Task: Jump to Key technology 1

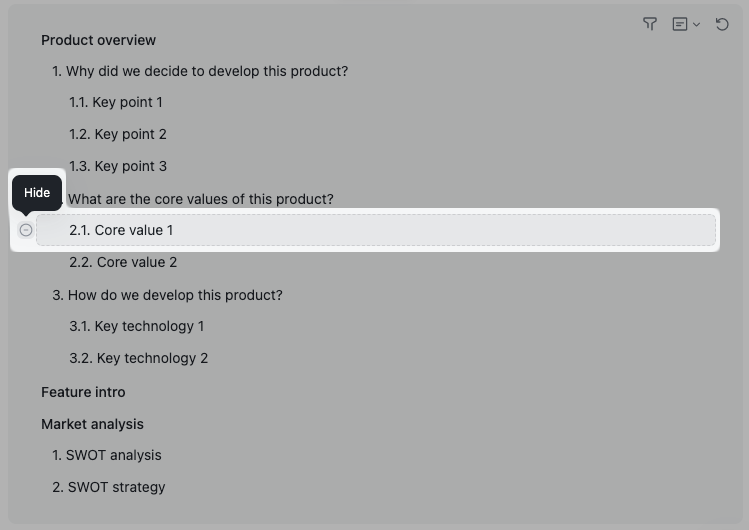Action: 136,326
